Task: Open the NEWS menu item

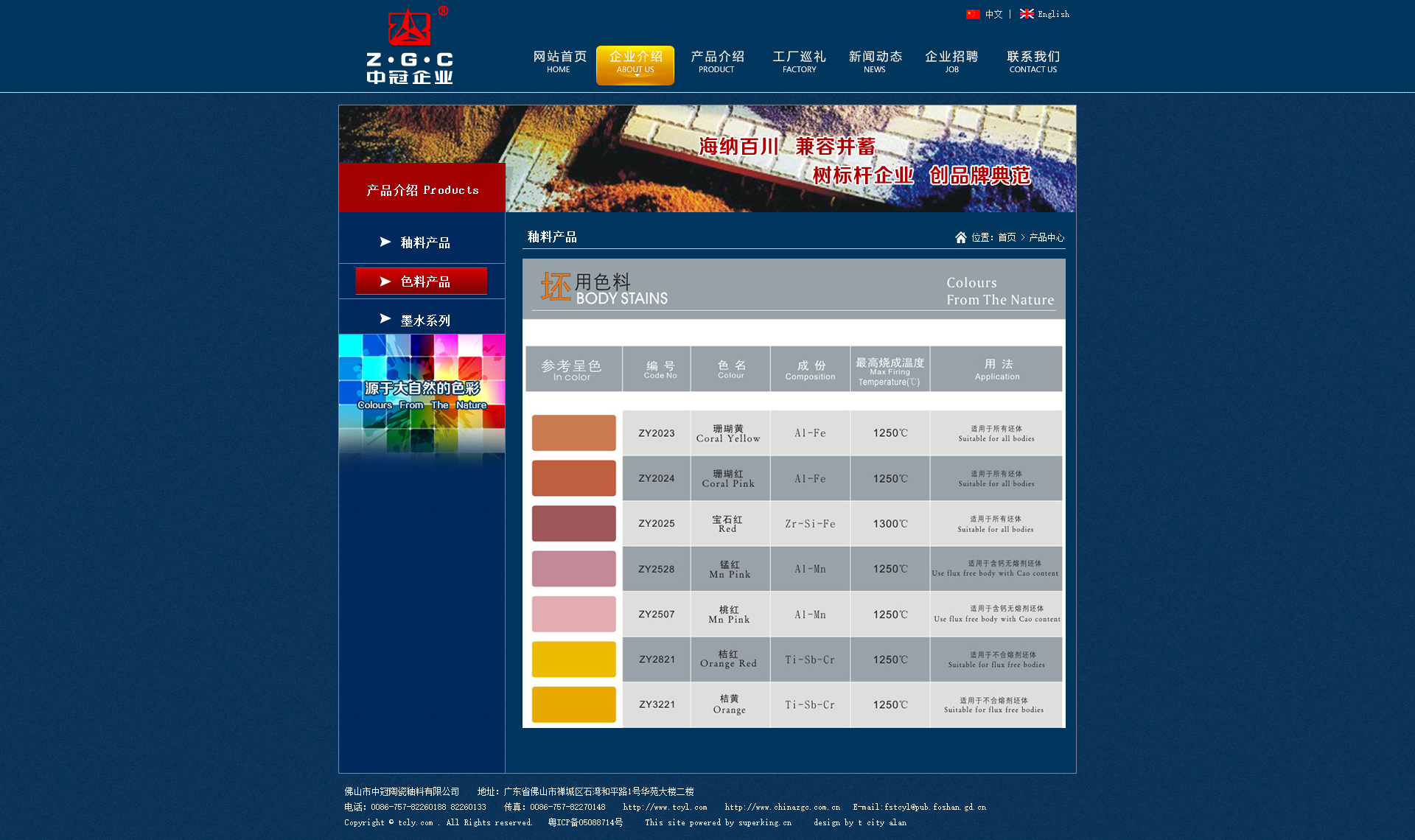Action: point(875,62)
